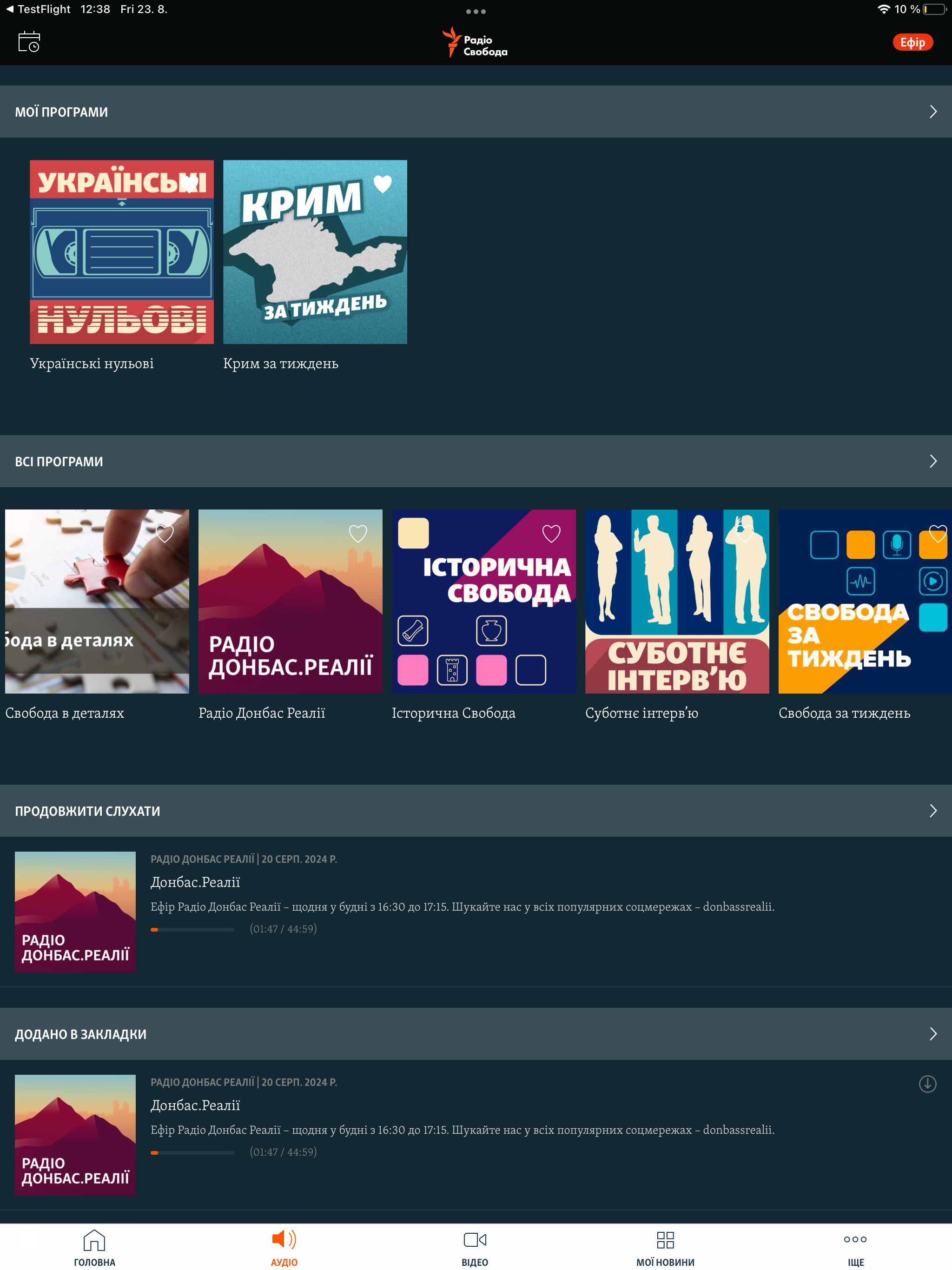952x1270 pixels.
Task: Tap the Wi-Fi status icon
Action: pos(884,9)
